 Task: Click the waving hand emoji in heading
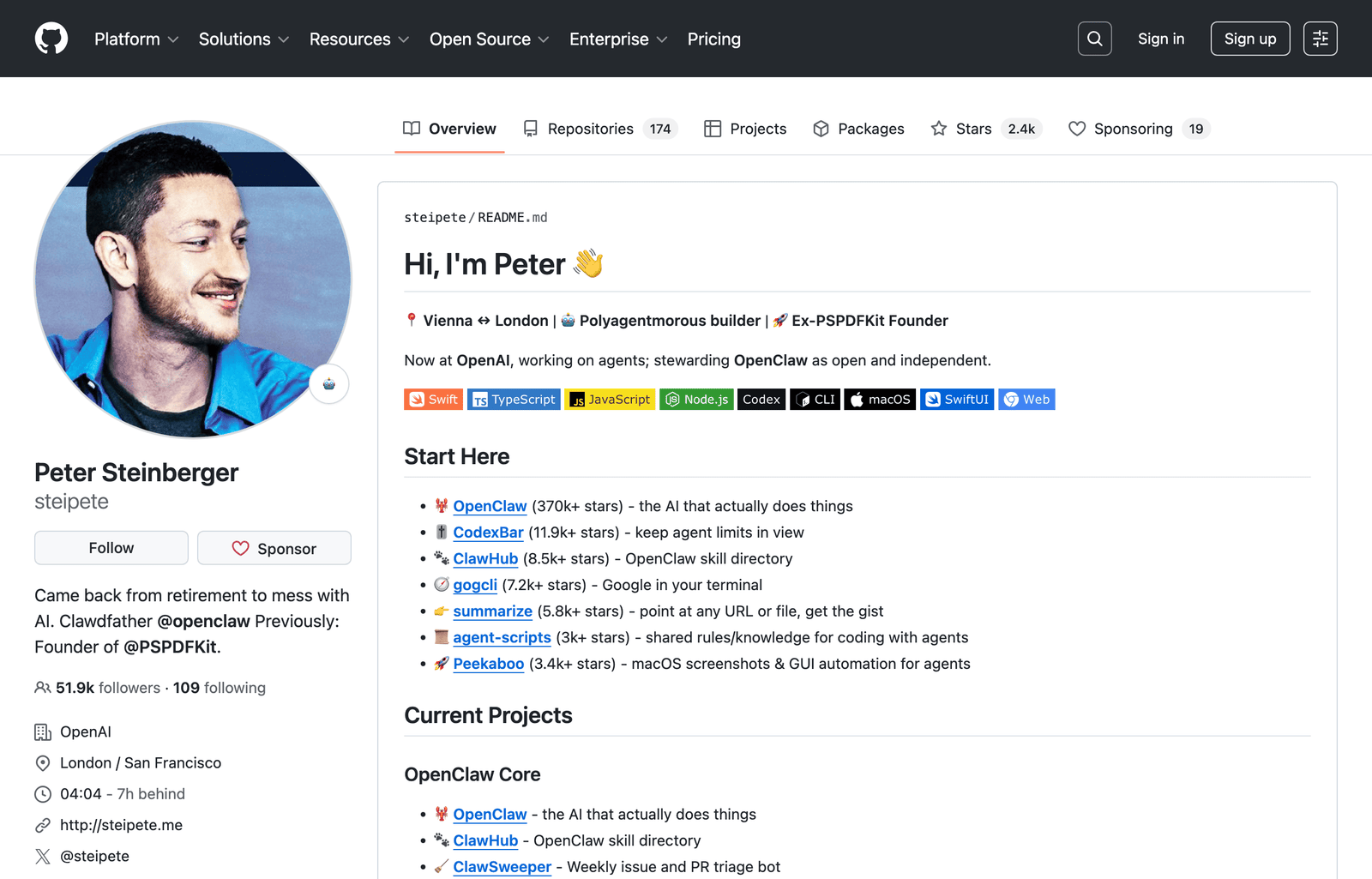(x=588, y=263)
